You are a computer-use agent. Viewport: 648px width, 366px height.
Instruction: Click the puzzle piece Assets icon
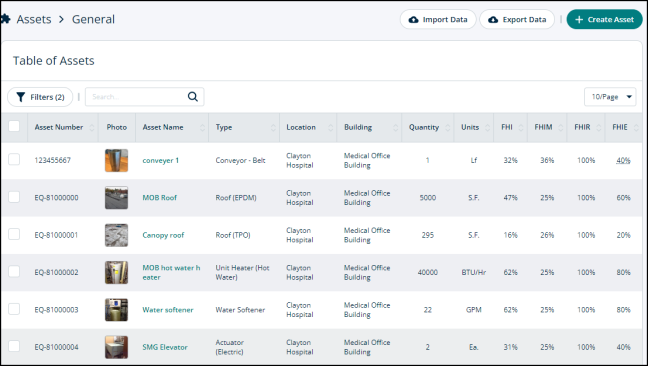(5, 19)
